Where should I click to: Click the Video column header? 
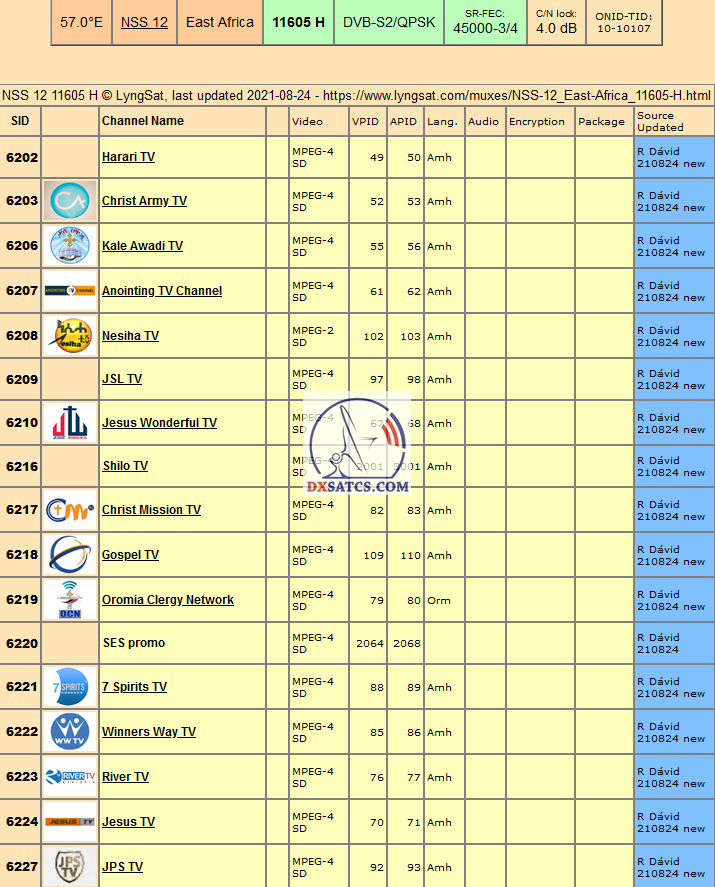tap(318, 121)
